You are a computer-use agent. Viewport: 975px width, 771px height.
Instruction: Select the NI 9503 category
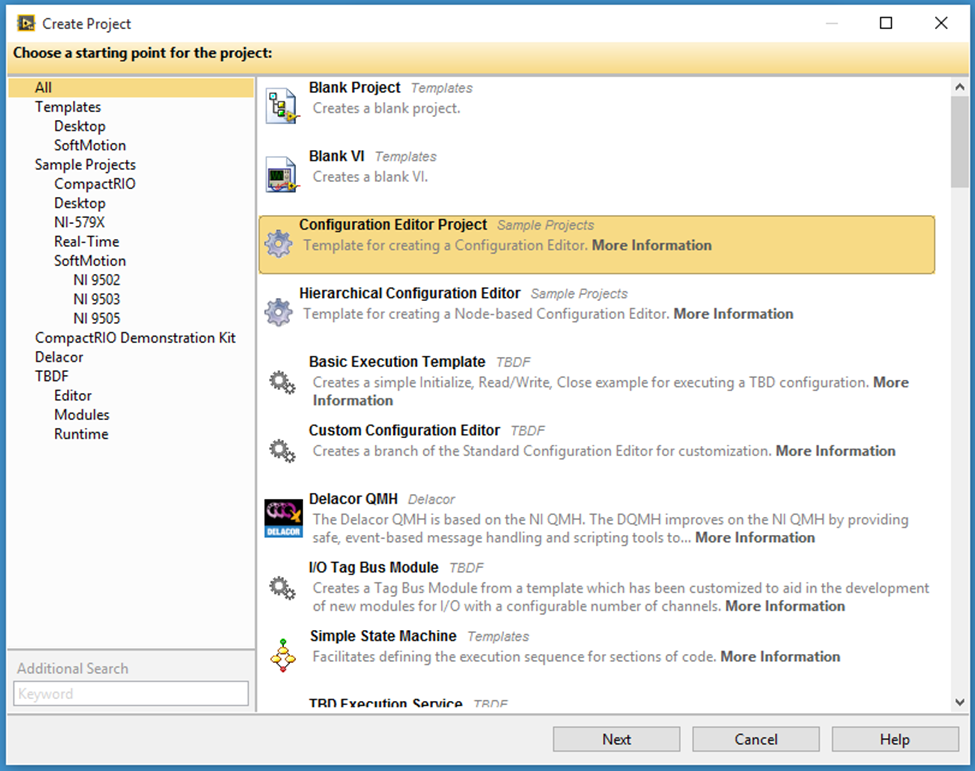(x=97, y=300)
